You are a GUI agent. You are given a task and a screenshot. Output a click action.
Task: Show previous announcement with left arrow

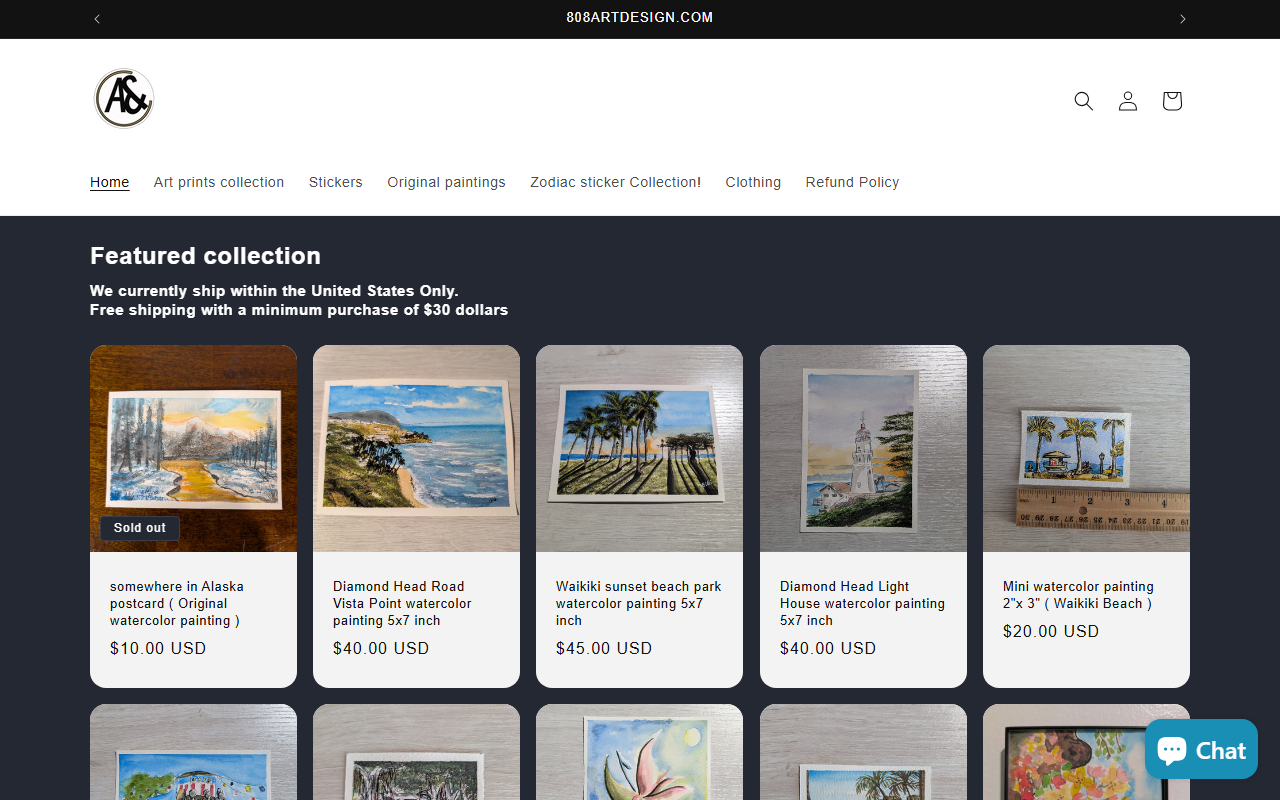click(97, 19)
